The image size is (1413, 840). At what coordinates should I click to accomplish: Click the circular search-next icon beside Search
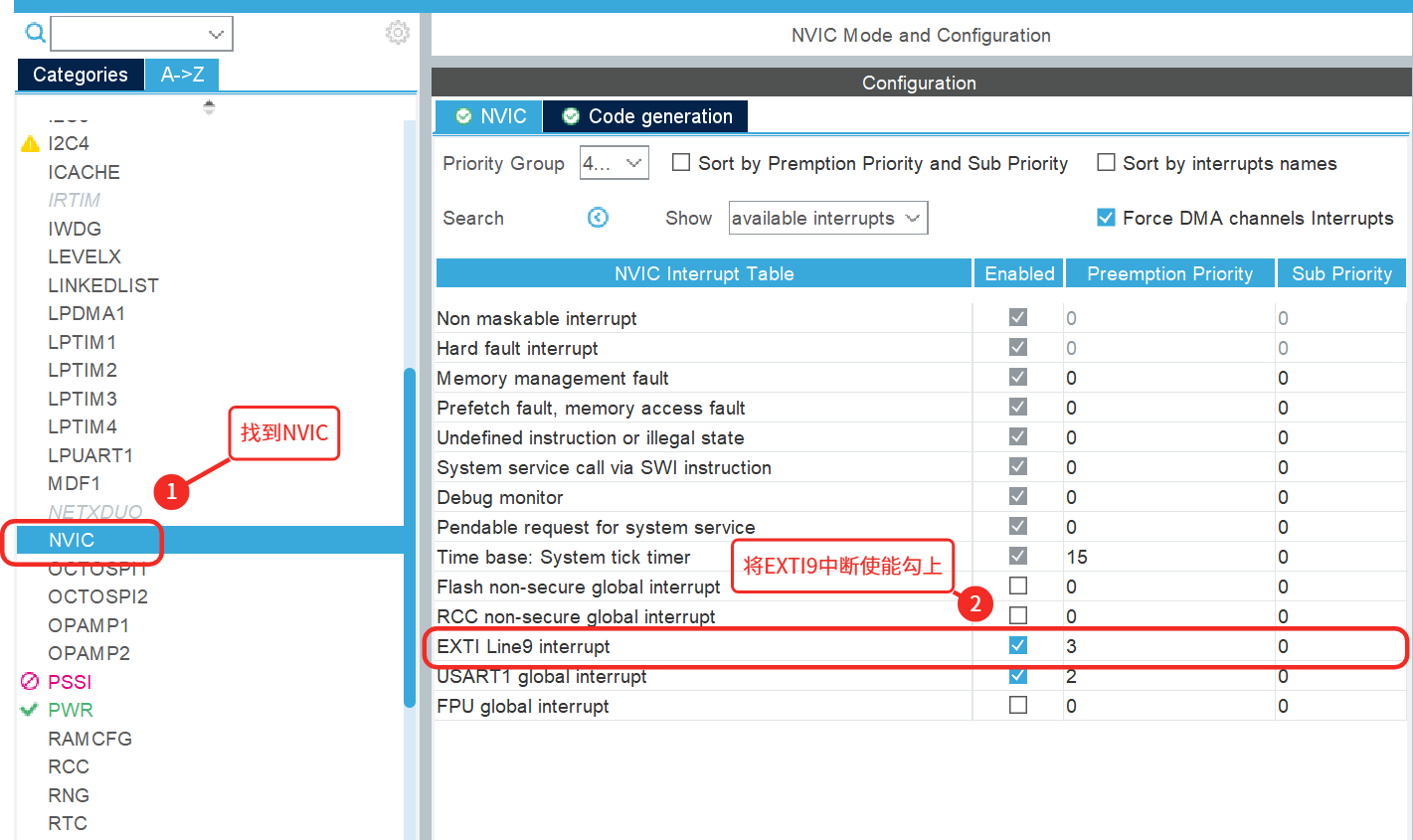598,218
